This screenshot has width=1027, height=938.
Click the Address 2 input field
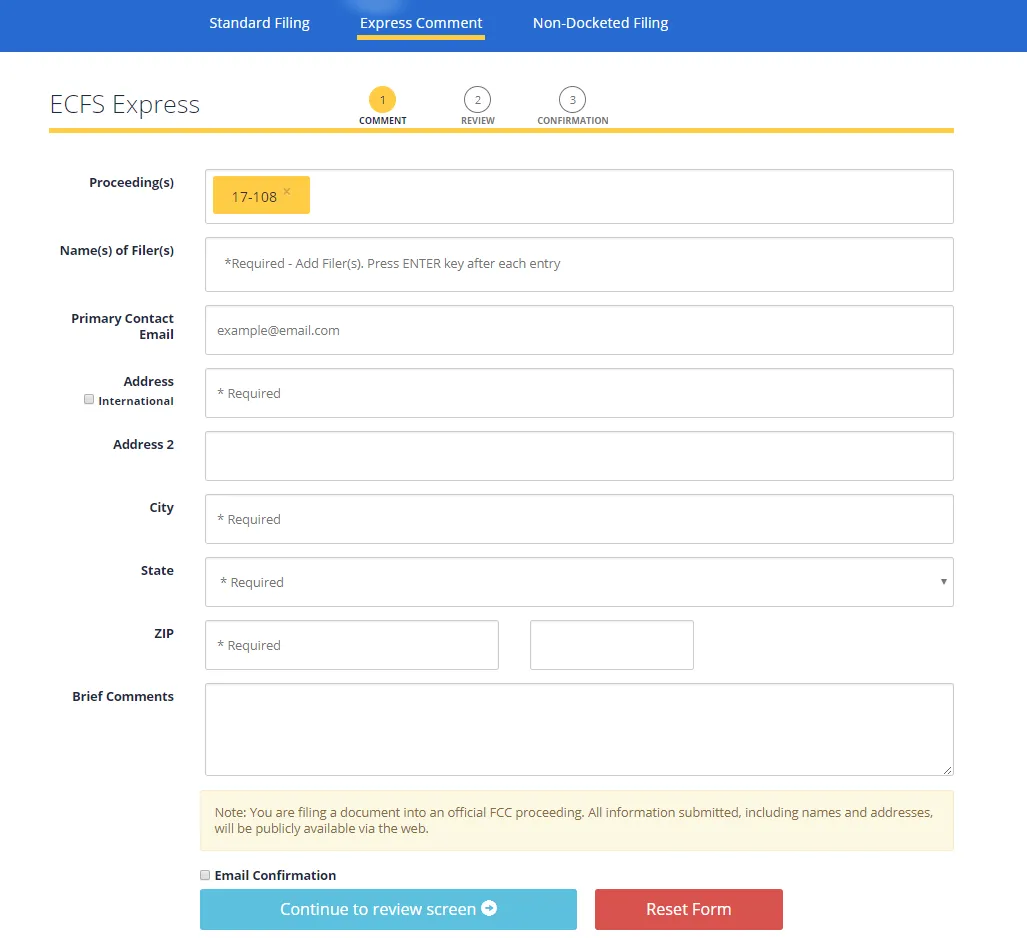(x=579, y=456)
